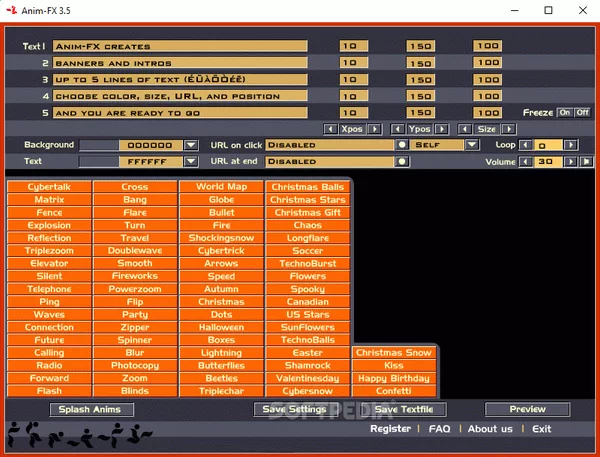
Task: Select Cybertalk animation
Action: pos(49,187)
